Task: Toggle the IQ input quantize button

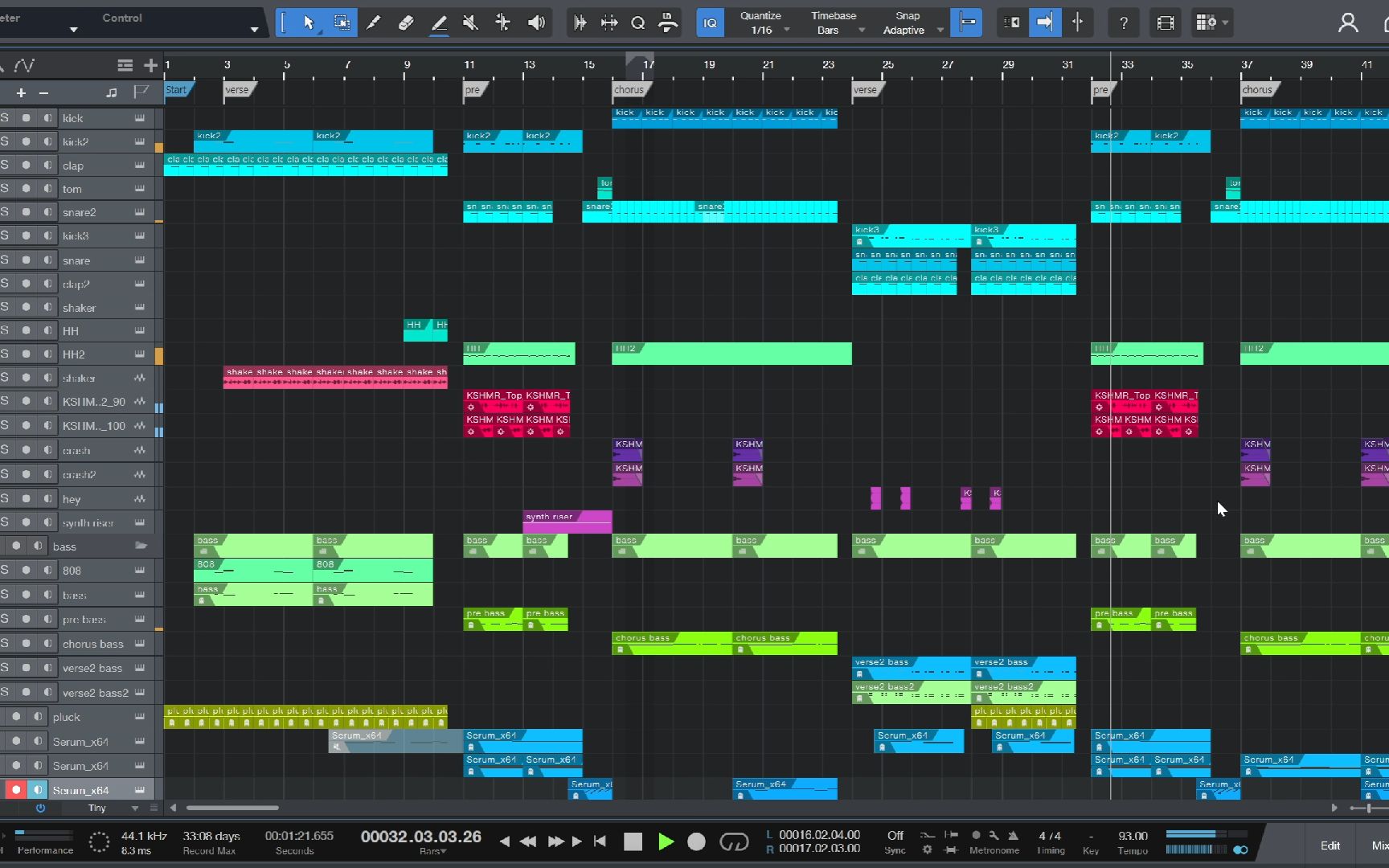Action: (710, 23)
